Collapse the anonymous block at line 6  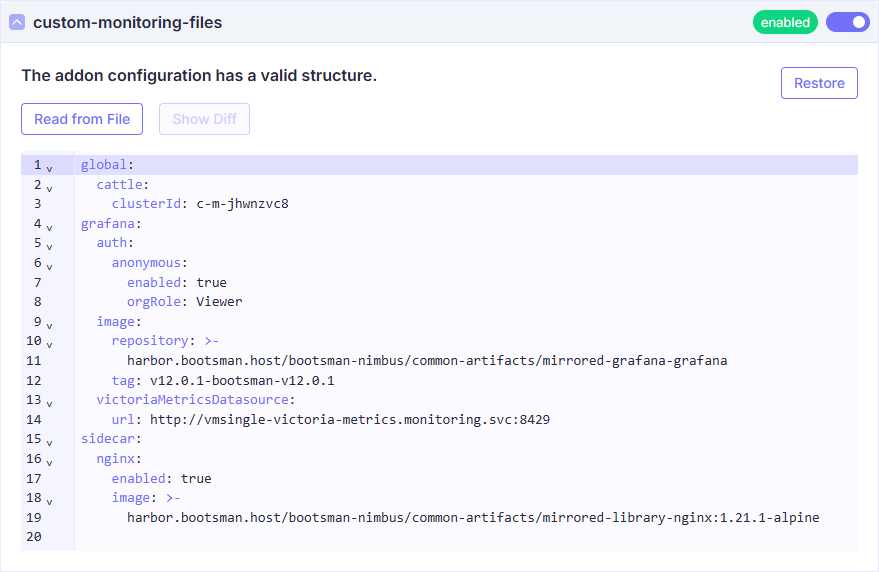click(49, 265)
